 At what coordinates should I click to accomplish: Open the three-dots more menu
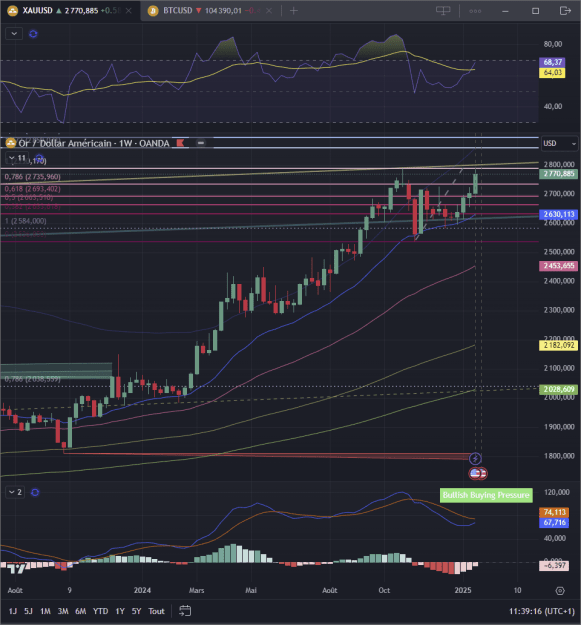coord(475,11)
